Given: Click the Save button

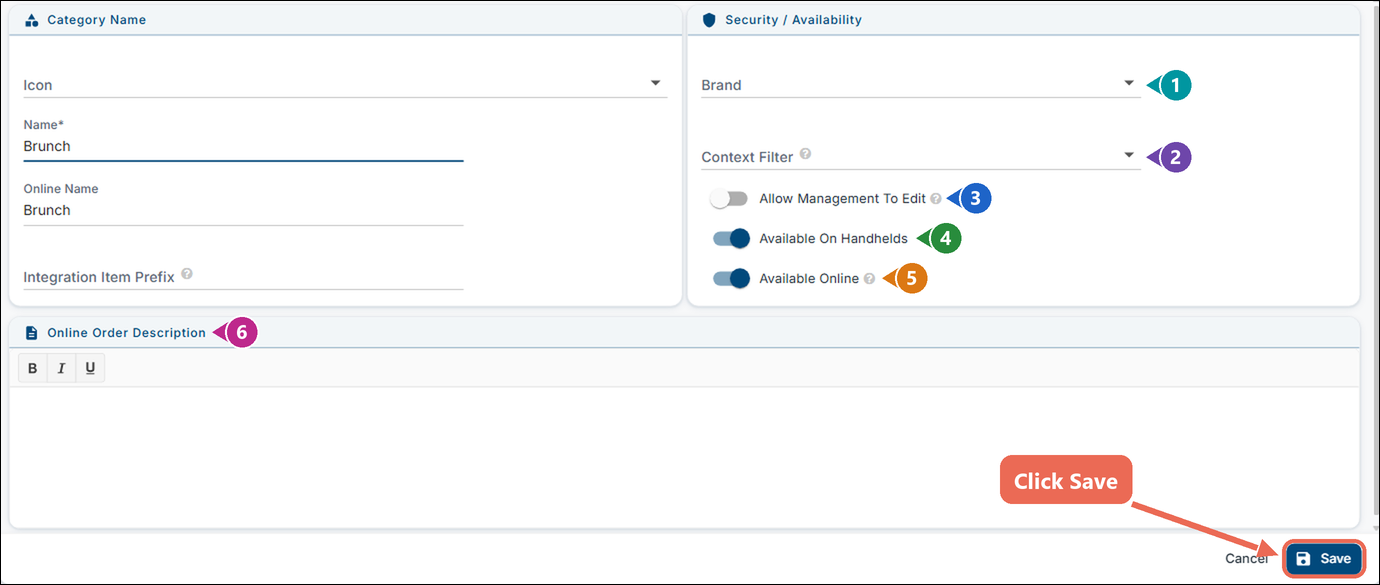Looking at the screenshot, I should [1323, 559].
